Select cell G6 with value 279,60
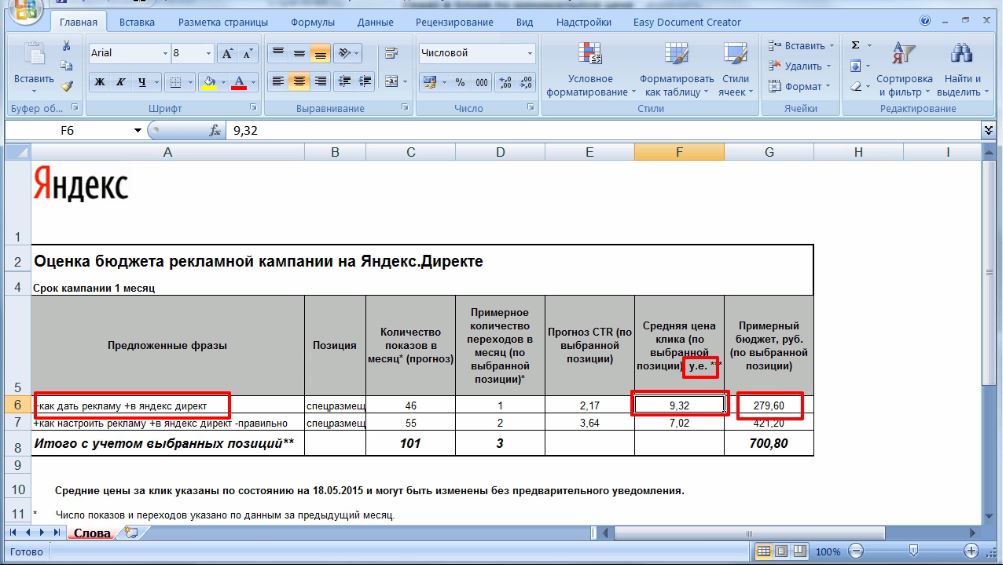 [768, 405]
